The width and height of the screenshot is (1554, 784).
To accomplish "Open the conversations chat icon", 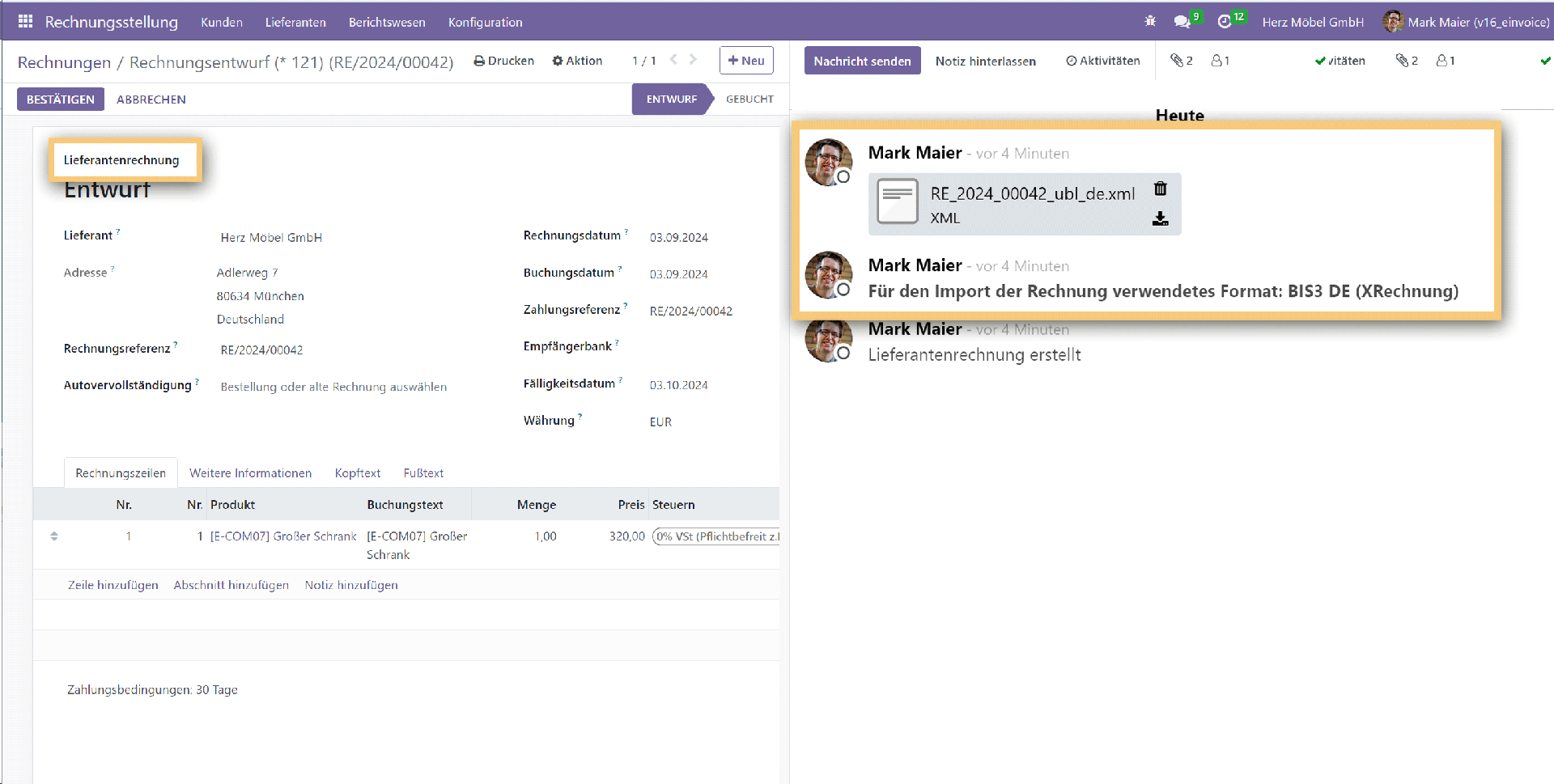I will (x=1182, y=22).
